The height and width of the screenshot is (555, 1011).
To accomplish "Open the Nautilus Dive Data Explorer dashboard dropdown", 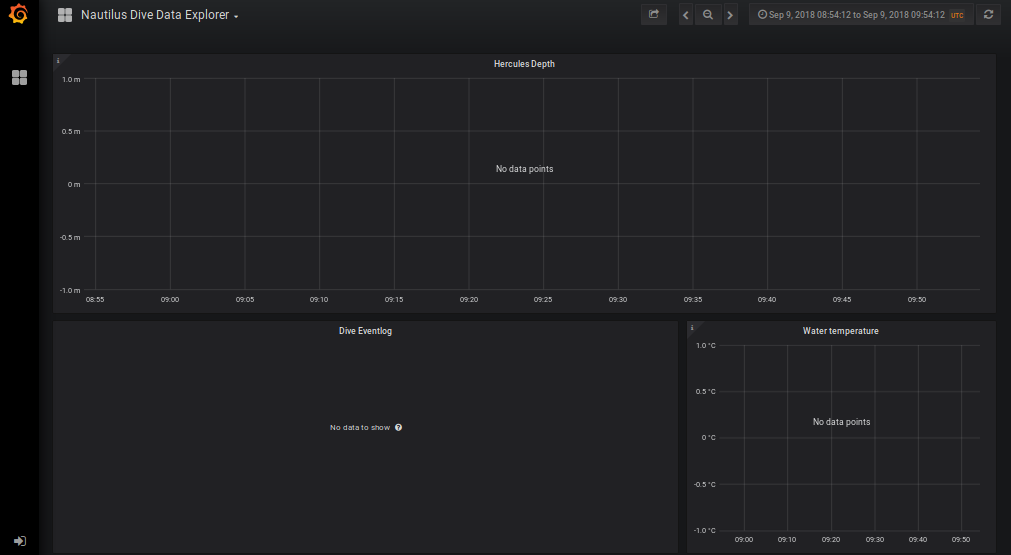I will click(159, 15).
